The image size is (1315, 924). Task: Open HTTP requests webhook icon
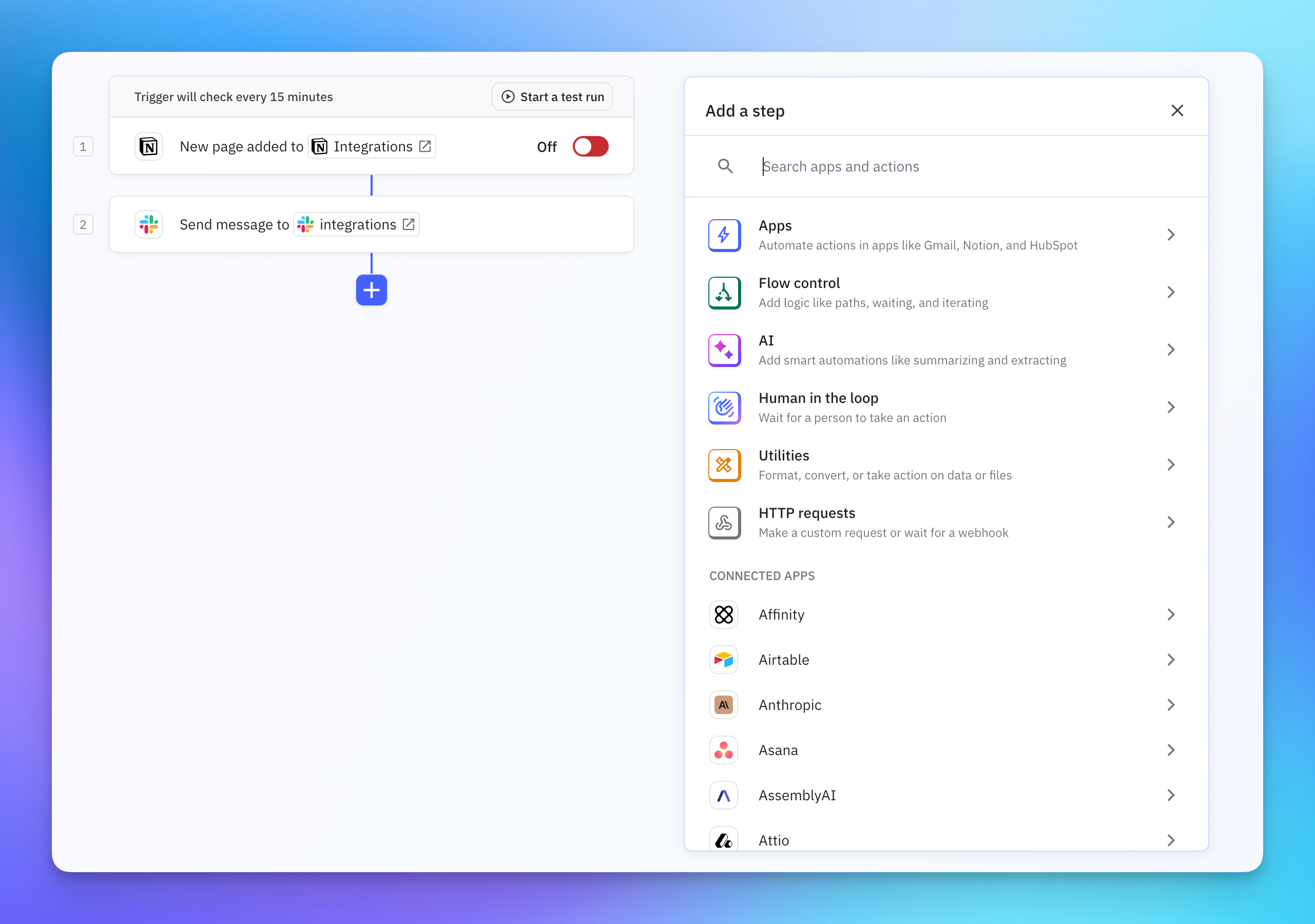[x=724, y=523]
